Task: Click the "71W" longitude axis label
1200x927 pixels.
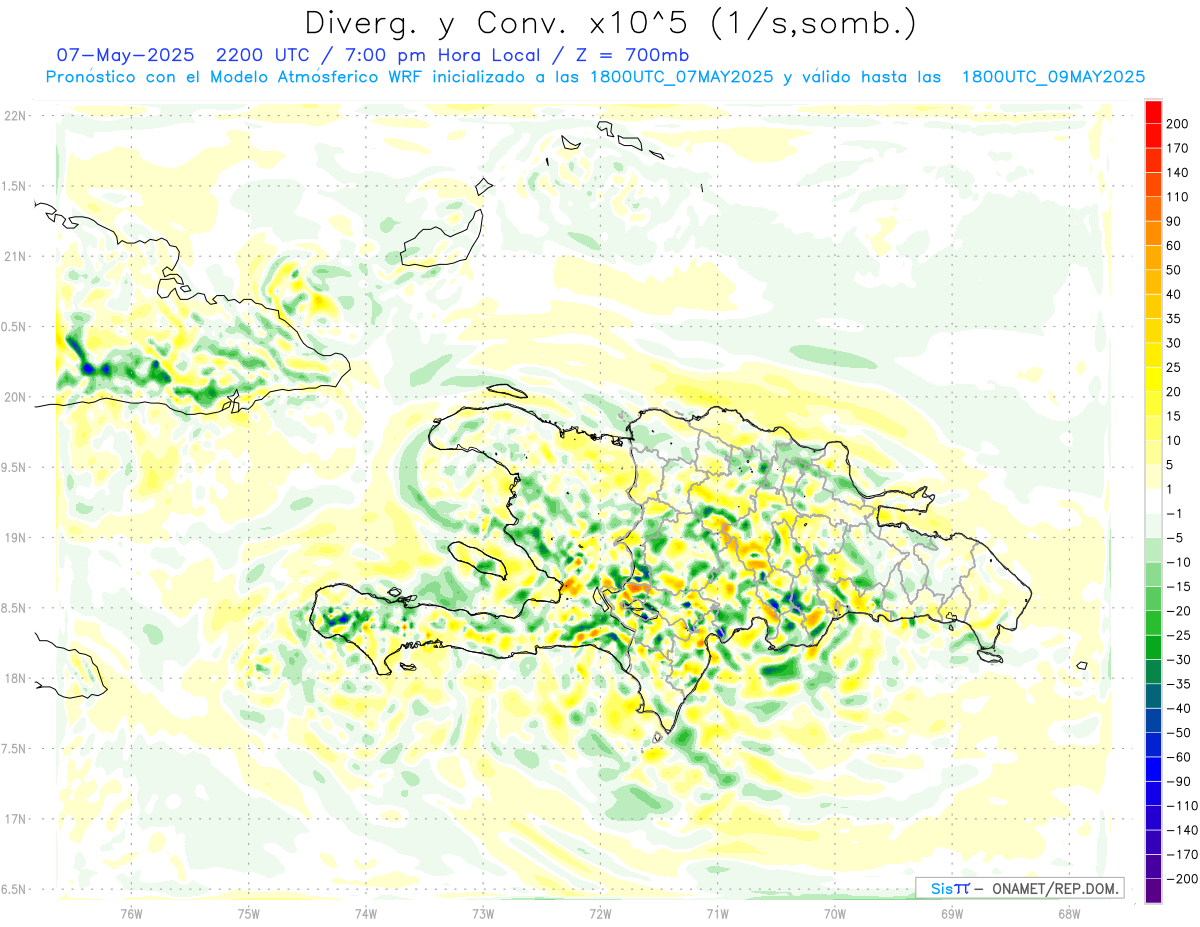Action: pyautogui.click(x=717, y=913)
